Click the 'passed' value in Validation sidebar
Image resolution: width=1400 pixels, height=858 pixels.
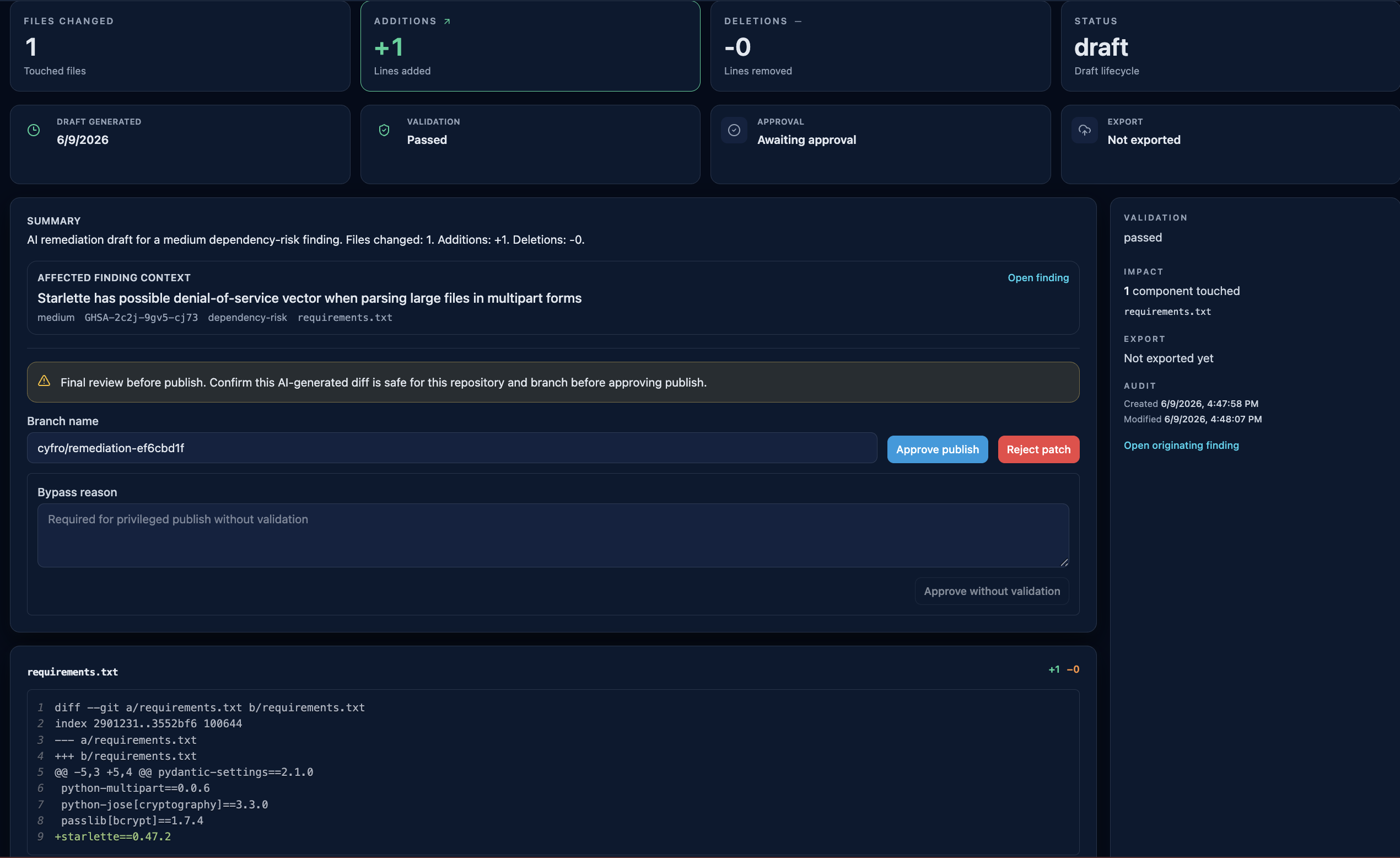1143,238
